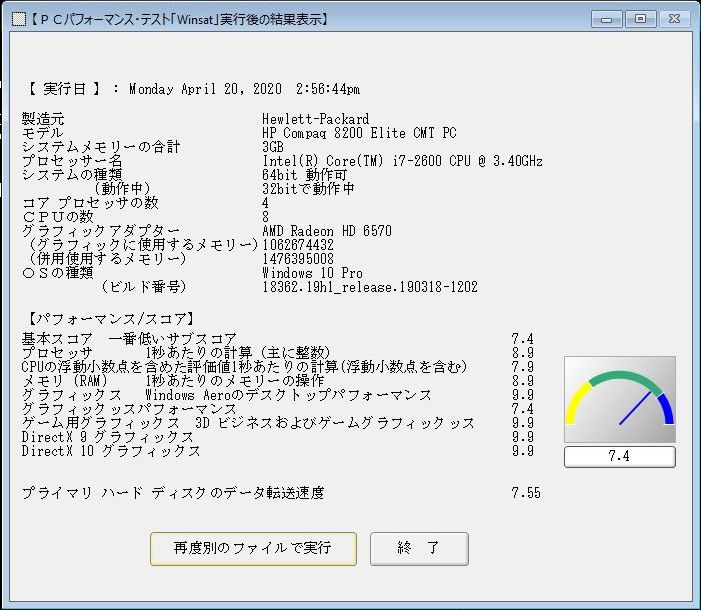This screenshot has height=610, width=701.
Task: Click the Windows 10 Pro text
Action: pyautogui.click(x=312, y=273)
